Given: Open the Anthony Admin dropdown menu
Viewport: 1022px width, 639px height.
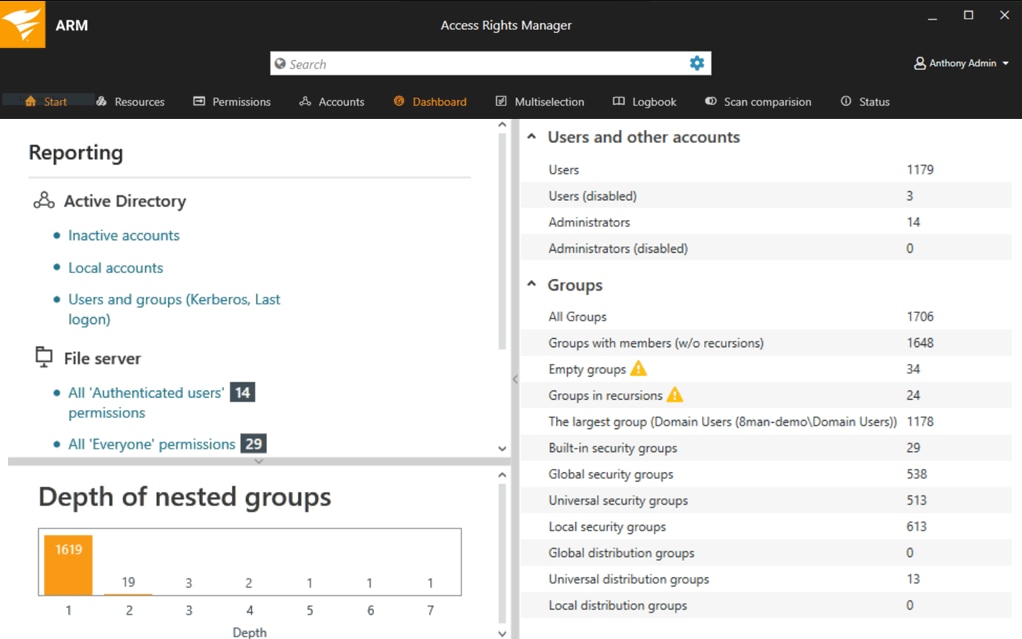Looking at the screenshot, I should tap(1005, 64).
